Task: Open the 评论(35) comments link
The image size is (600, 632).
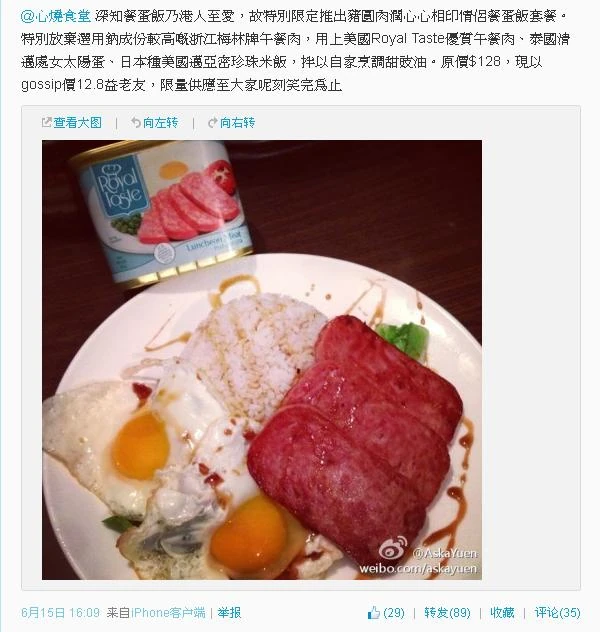Action: pyautogui.click(x=557, y=613)
